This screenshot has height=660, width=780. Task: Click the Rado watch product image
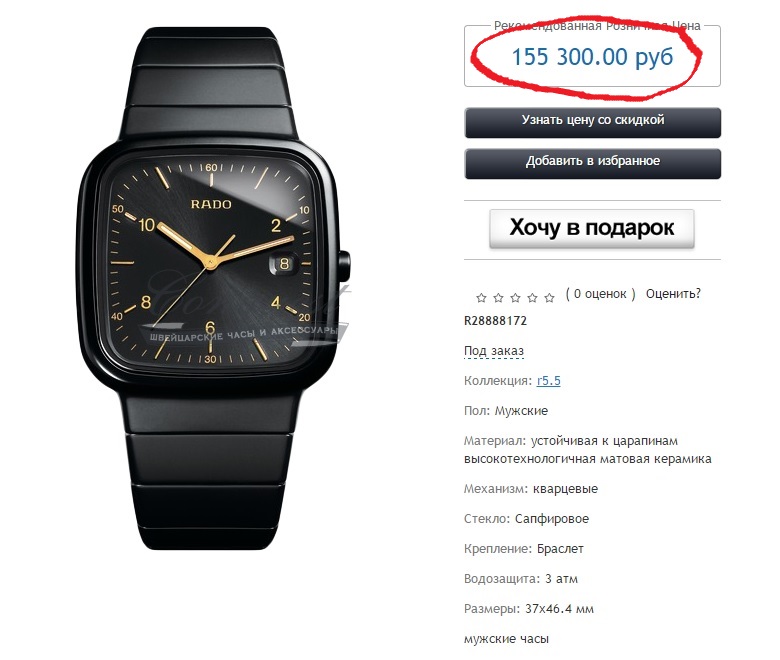point(214,288)
